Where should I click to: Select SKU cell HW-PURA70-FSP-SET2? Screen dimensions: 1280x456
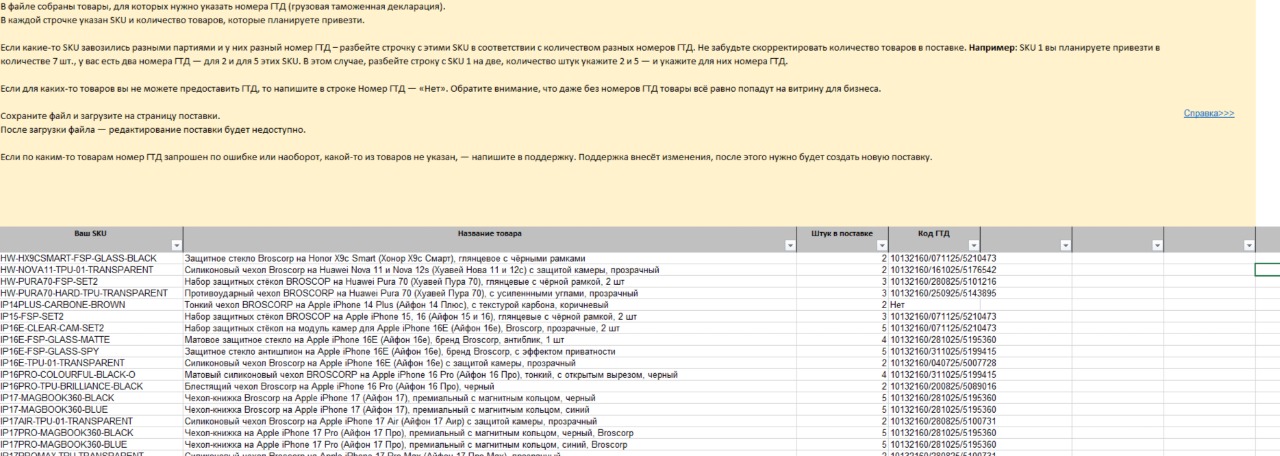pos(91,282)
